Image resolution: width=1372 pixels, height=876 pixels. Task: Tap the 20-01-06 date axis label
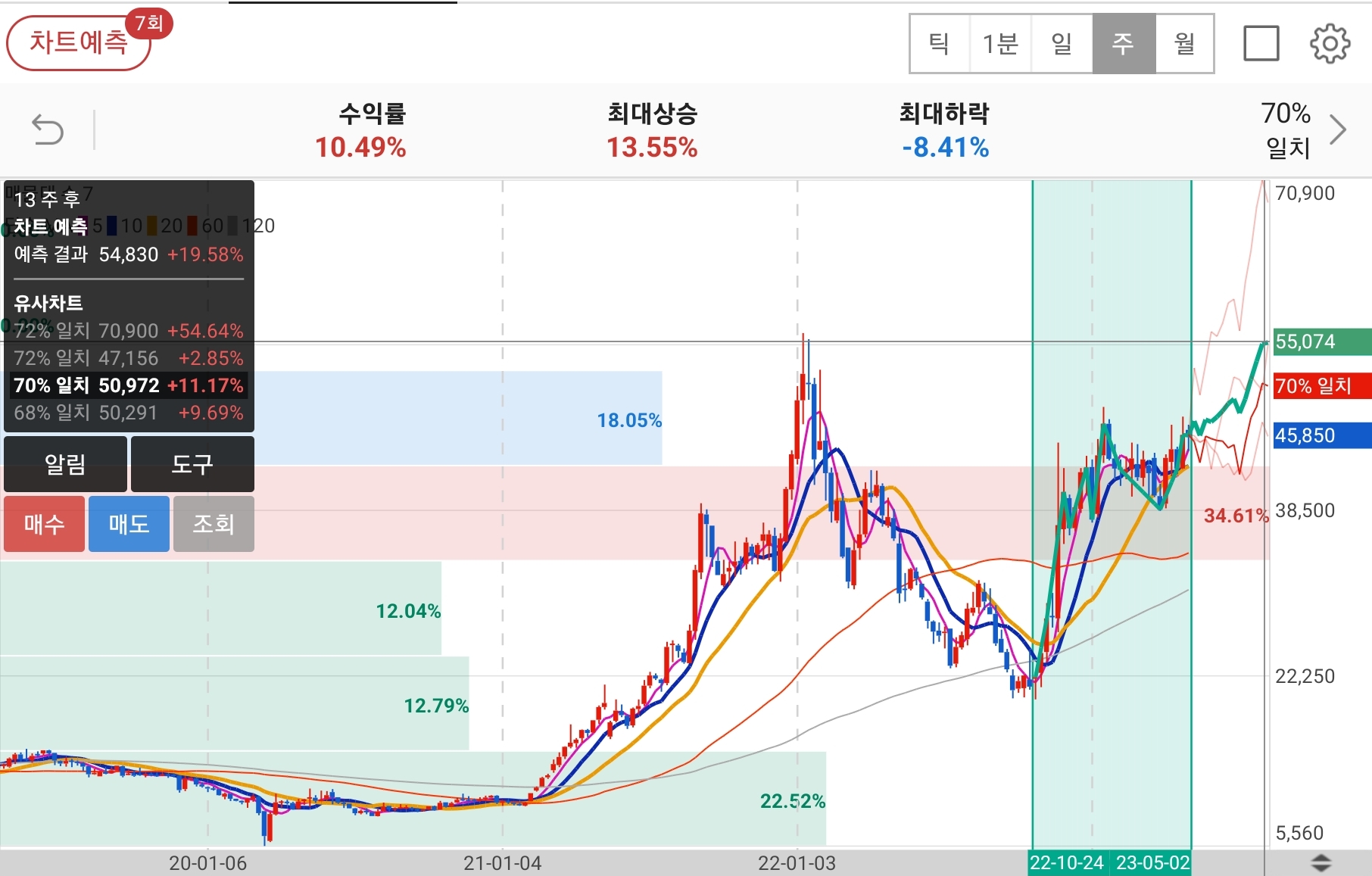(207, 863)
